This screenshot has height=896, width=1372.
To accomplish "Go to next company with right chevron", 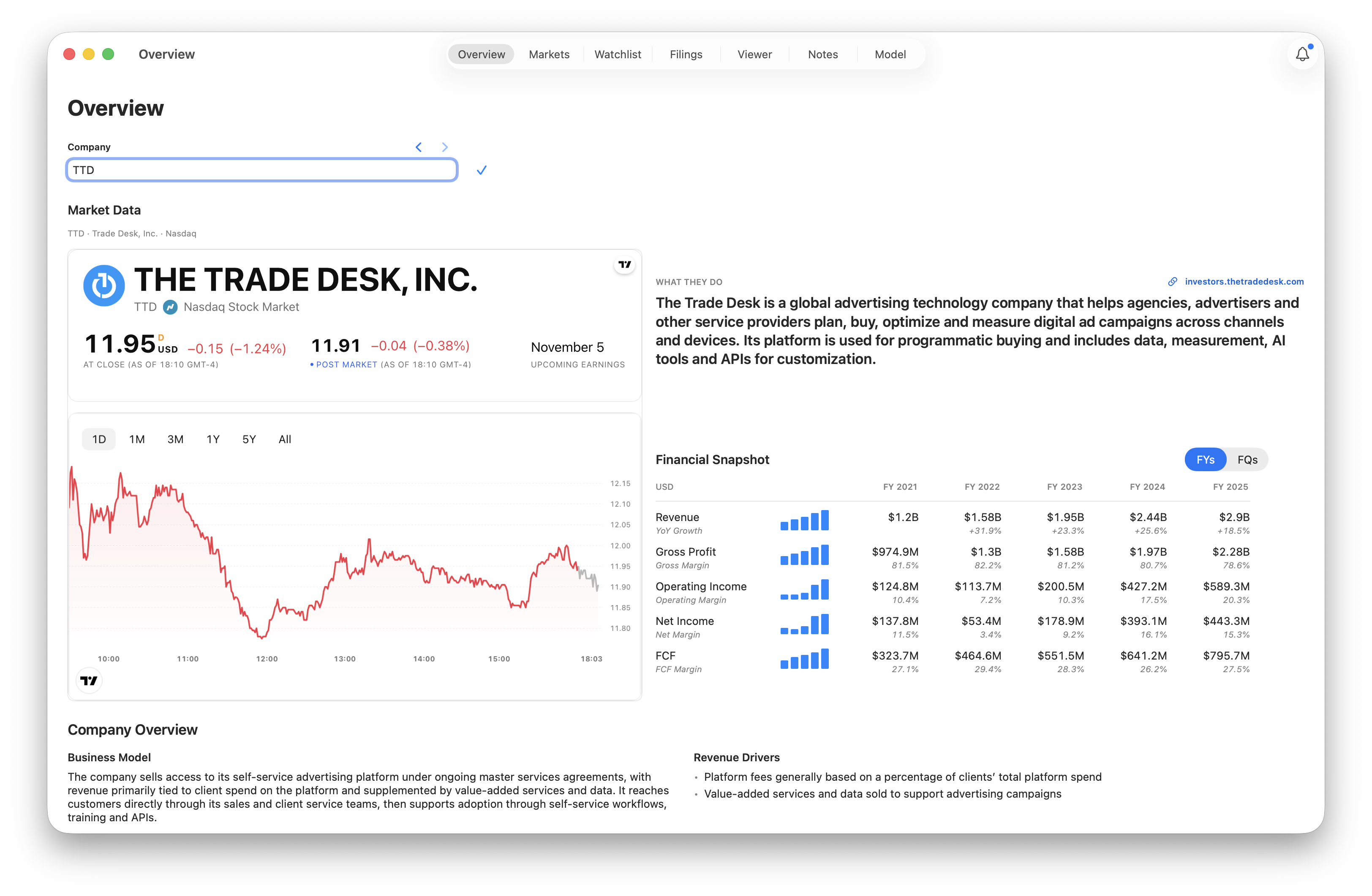I will pyautogui.click(x=444, y=147).
